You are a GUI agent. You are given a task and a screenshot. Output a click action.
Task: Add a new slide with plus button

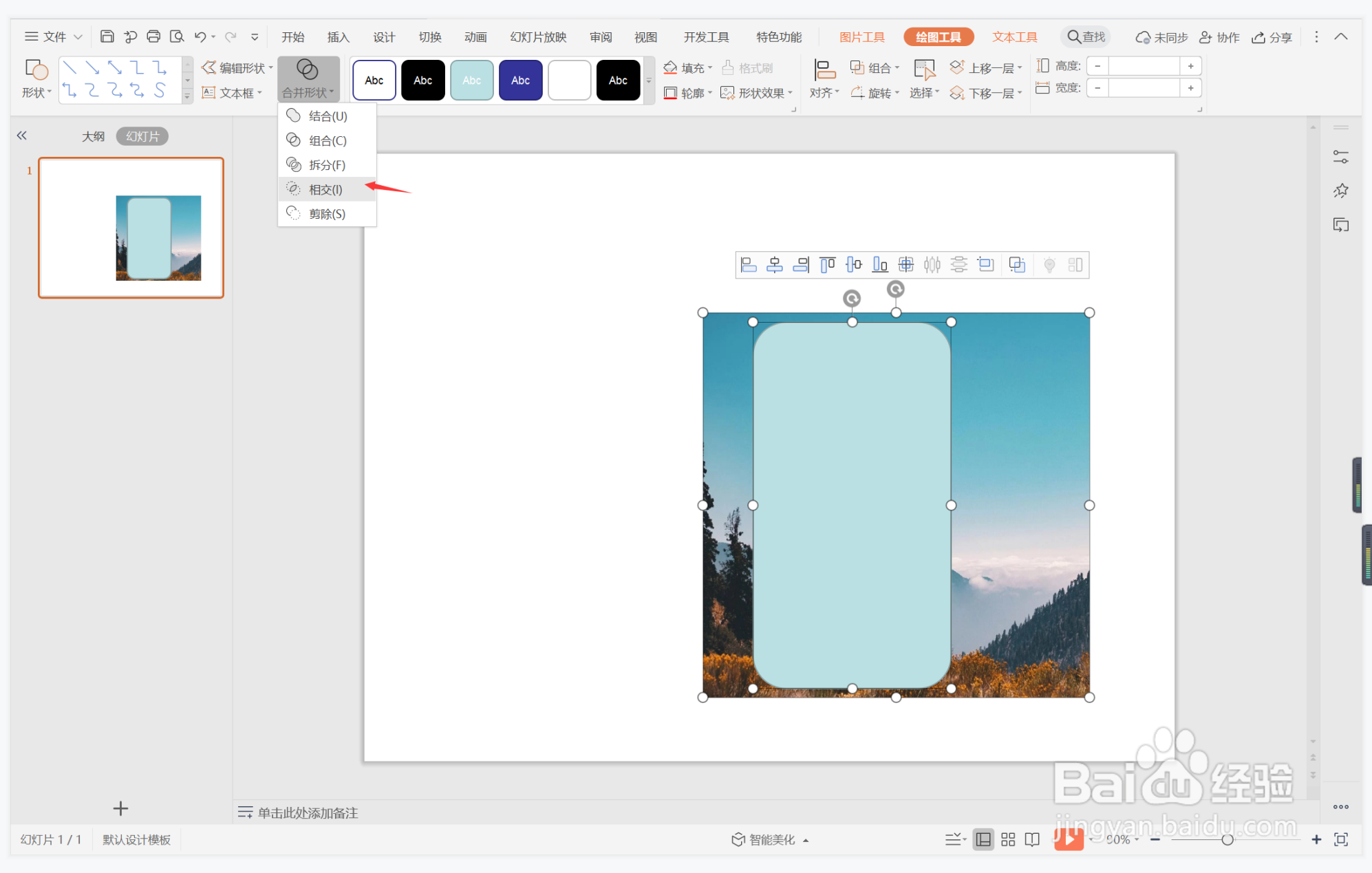(x=120, y=808)
